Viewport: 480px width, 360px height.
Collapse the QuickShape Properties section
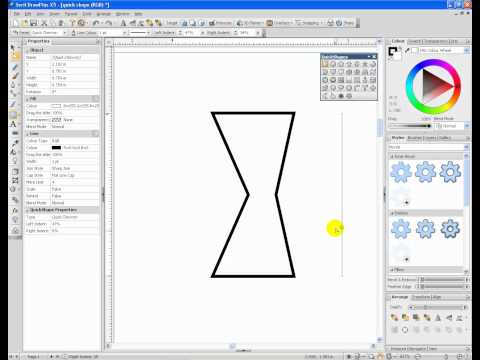[x=27, y=210]
